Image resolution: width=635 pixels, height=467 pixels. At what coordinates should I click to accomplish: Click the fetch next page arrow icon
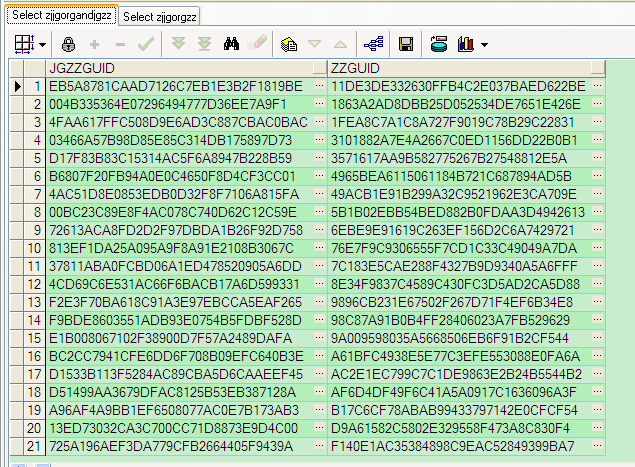coord(179,44)
